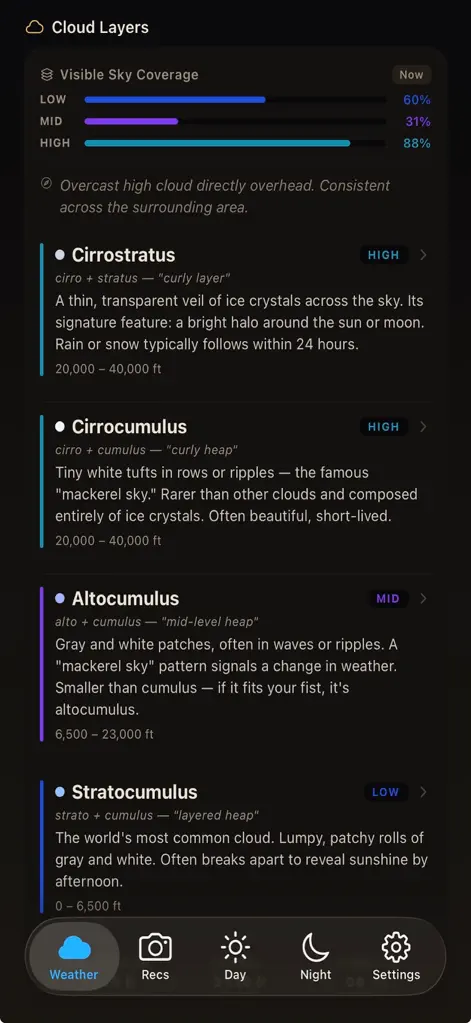The width and height of the screenshot is (471, 1023).
Task: Expand the Cirrocumulus entry chevron
Action: click(x=423, y=427)
